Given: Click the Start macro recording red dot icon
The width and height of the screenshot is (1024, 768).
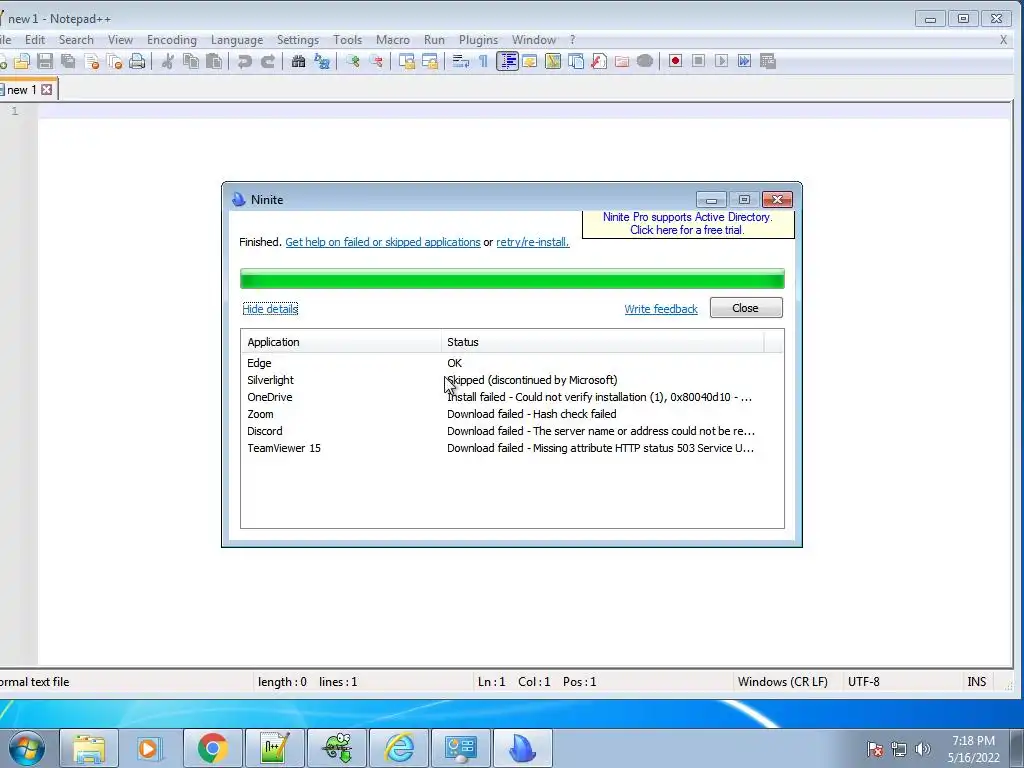Looking at the screenshot, I should pos(675,61).
